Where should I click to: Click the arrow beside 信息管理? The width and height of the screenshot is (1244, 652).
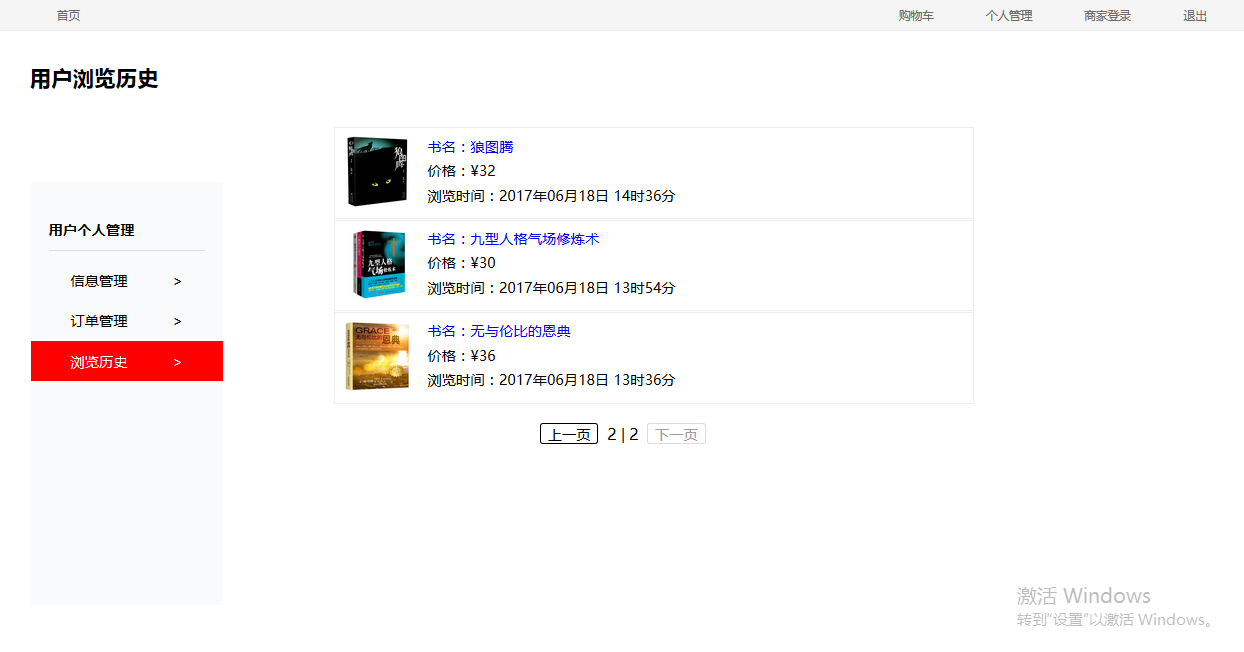coord(178,281)
